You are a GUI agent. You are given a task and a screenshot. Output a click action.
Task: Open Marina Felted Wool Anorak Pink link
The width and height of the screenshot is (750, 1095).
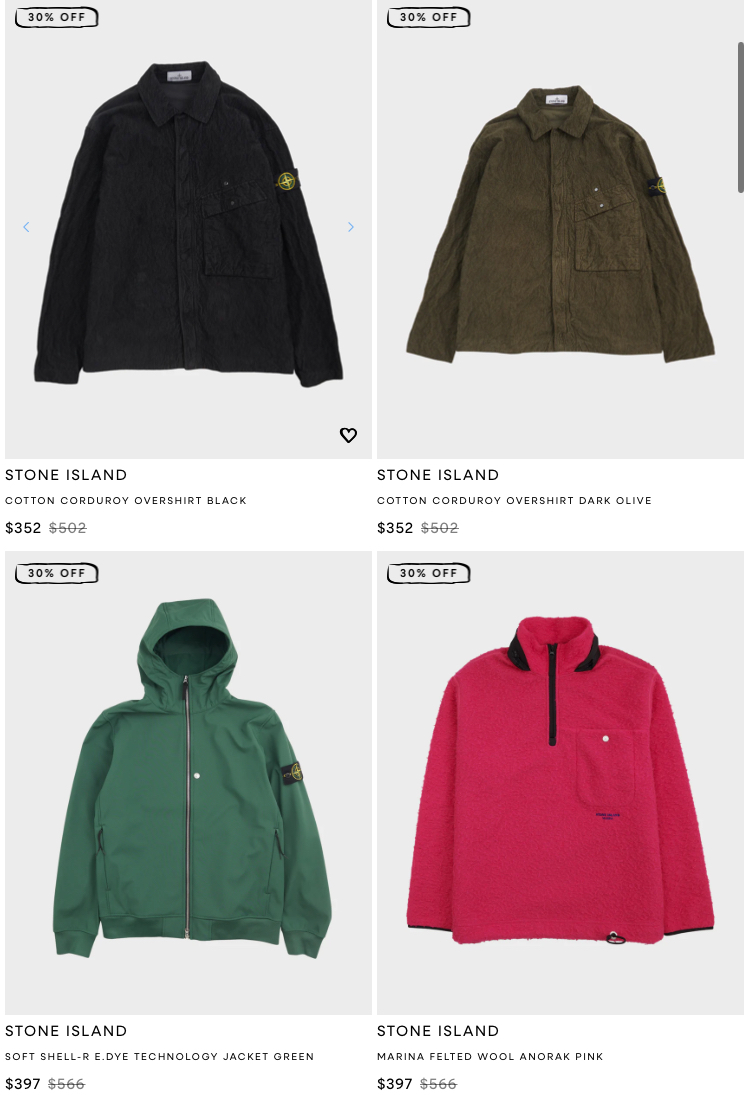[490, 1057]
